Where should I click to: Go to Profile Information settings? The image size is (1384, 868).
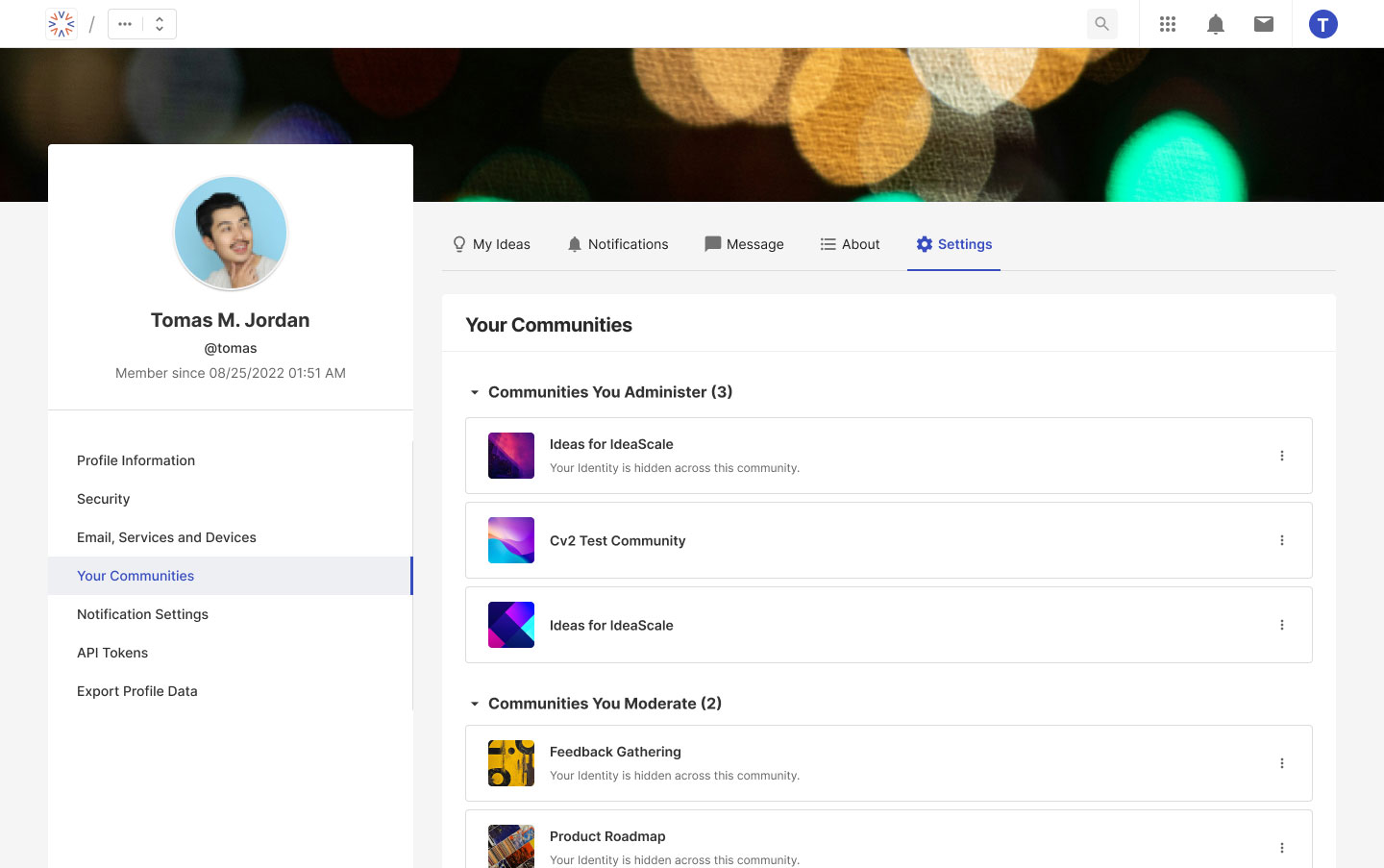tap(136, 460)
